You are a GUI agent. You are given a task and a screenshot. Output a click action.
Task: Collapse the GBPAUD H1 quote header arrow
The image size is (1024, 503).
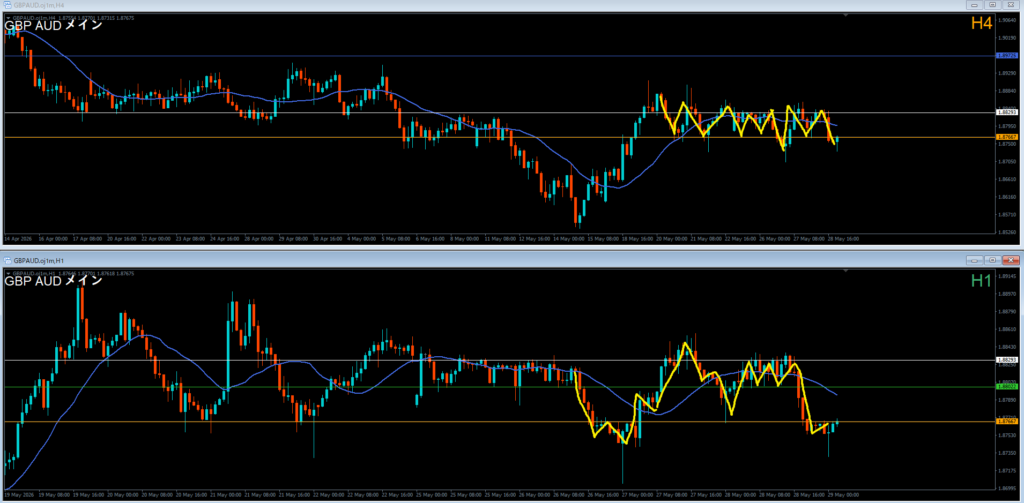8,274
